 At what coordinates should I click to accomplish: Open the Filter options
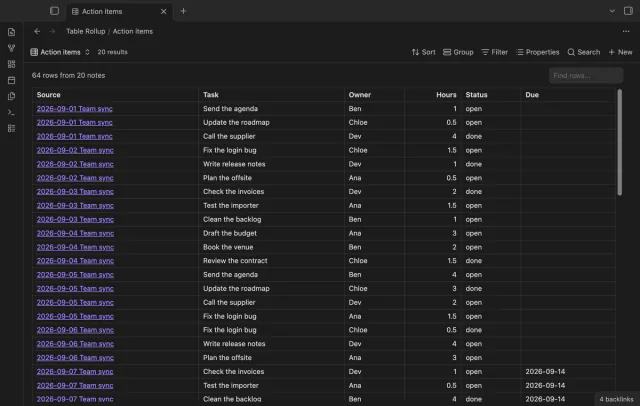click(494, 52)
